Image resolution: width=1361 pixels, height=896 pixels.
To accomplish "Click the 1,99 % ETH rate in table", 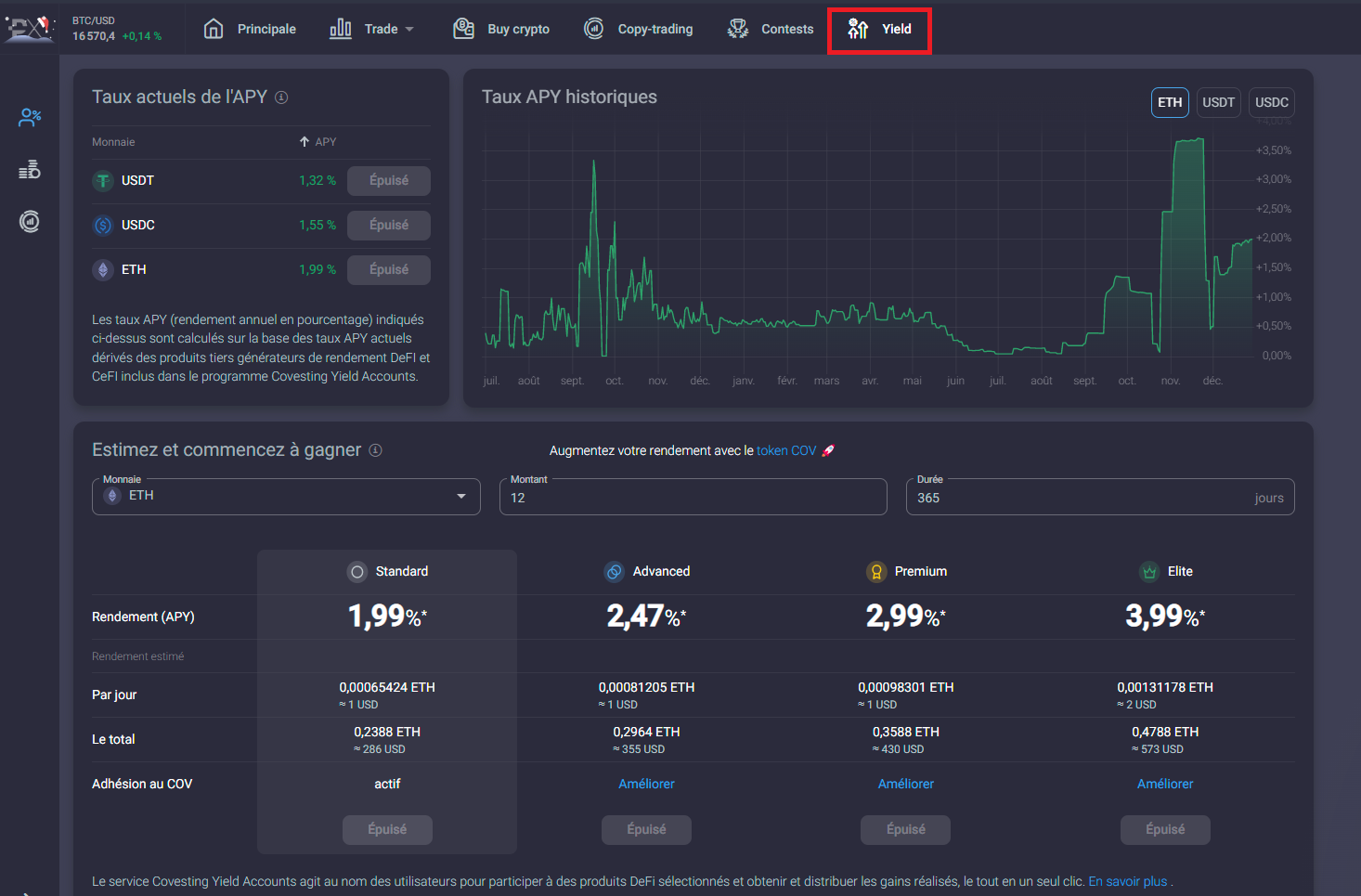I will click(318, 270).
